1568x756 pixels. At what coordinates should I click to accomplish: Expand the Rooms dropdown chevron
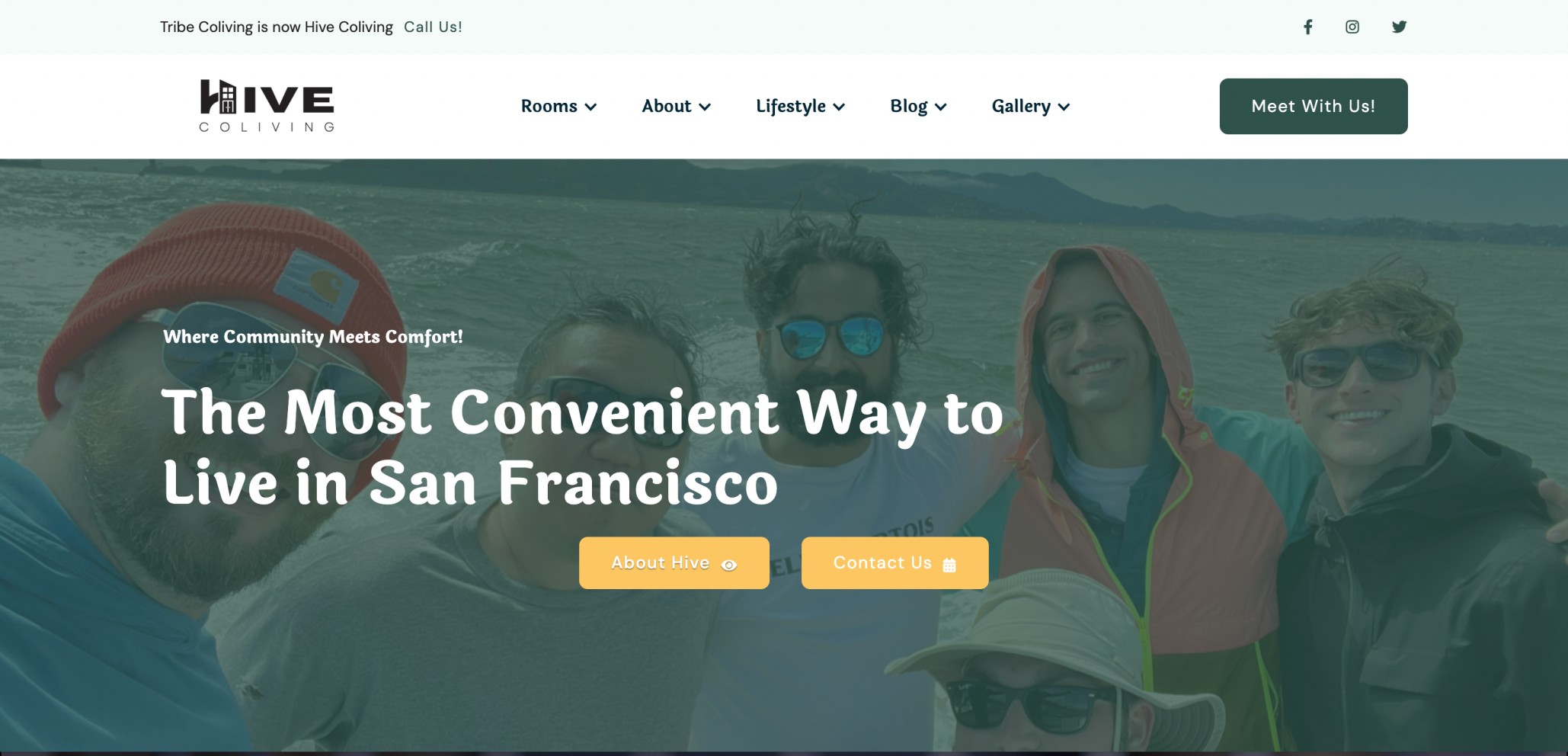pos(590,107)
